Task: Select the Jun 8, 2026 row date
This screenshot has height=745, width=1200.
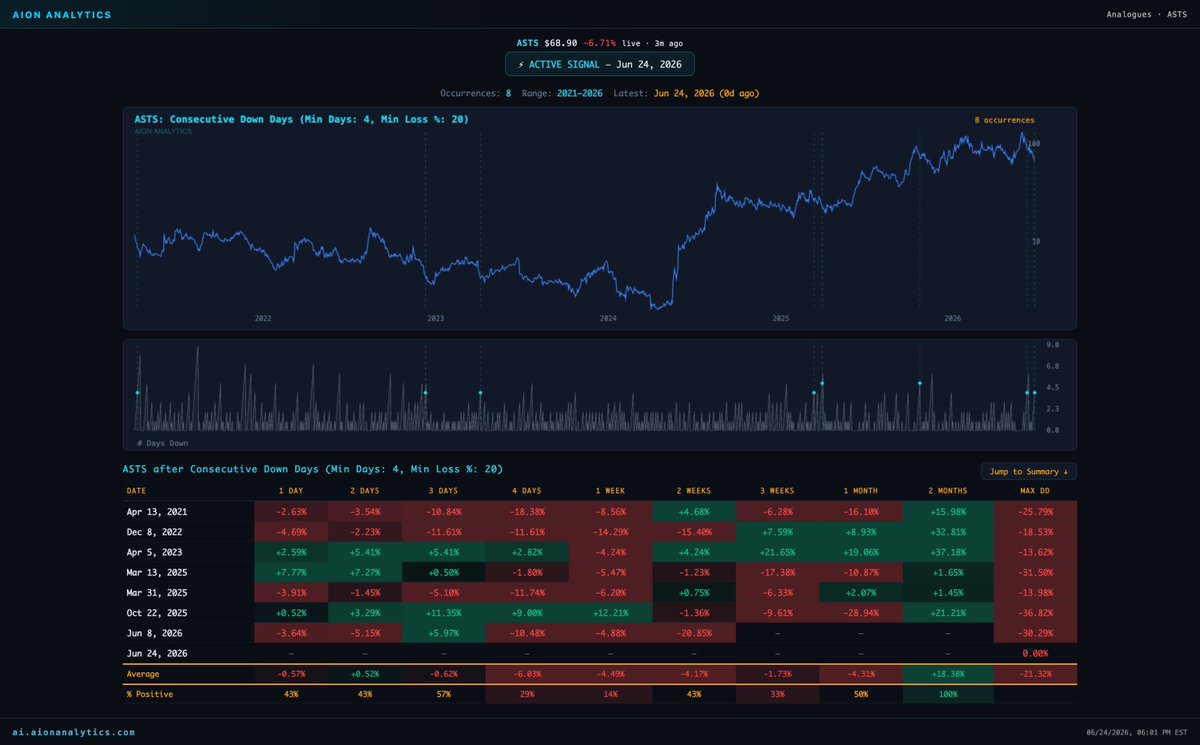Action: [154, 633]
